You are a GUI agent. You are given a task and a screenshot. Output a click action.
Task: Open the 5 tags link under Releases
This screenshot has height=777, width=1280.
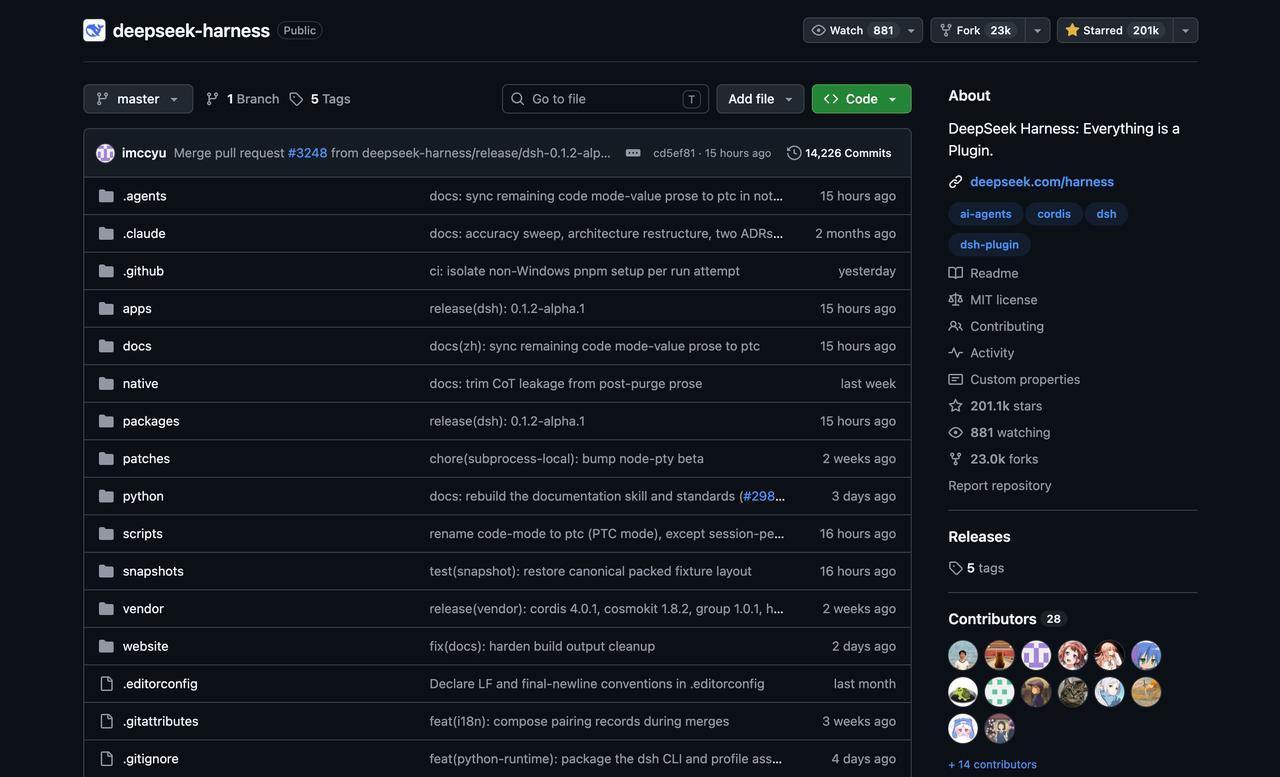(976, 568)
